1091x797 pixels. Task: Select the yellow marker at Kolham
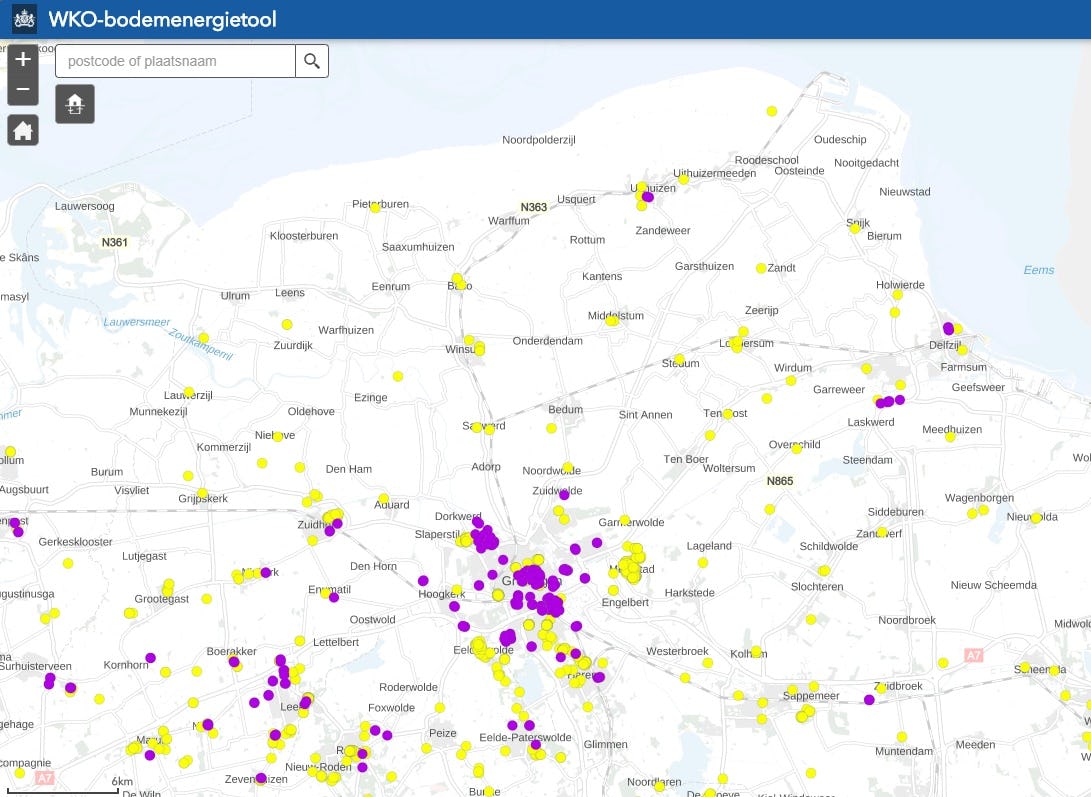[757, 652]
